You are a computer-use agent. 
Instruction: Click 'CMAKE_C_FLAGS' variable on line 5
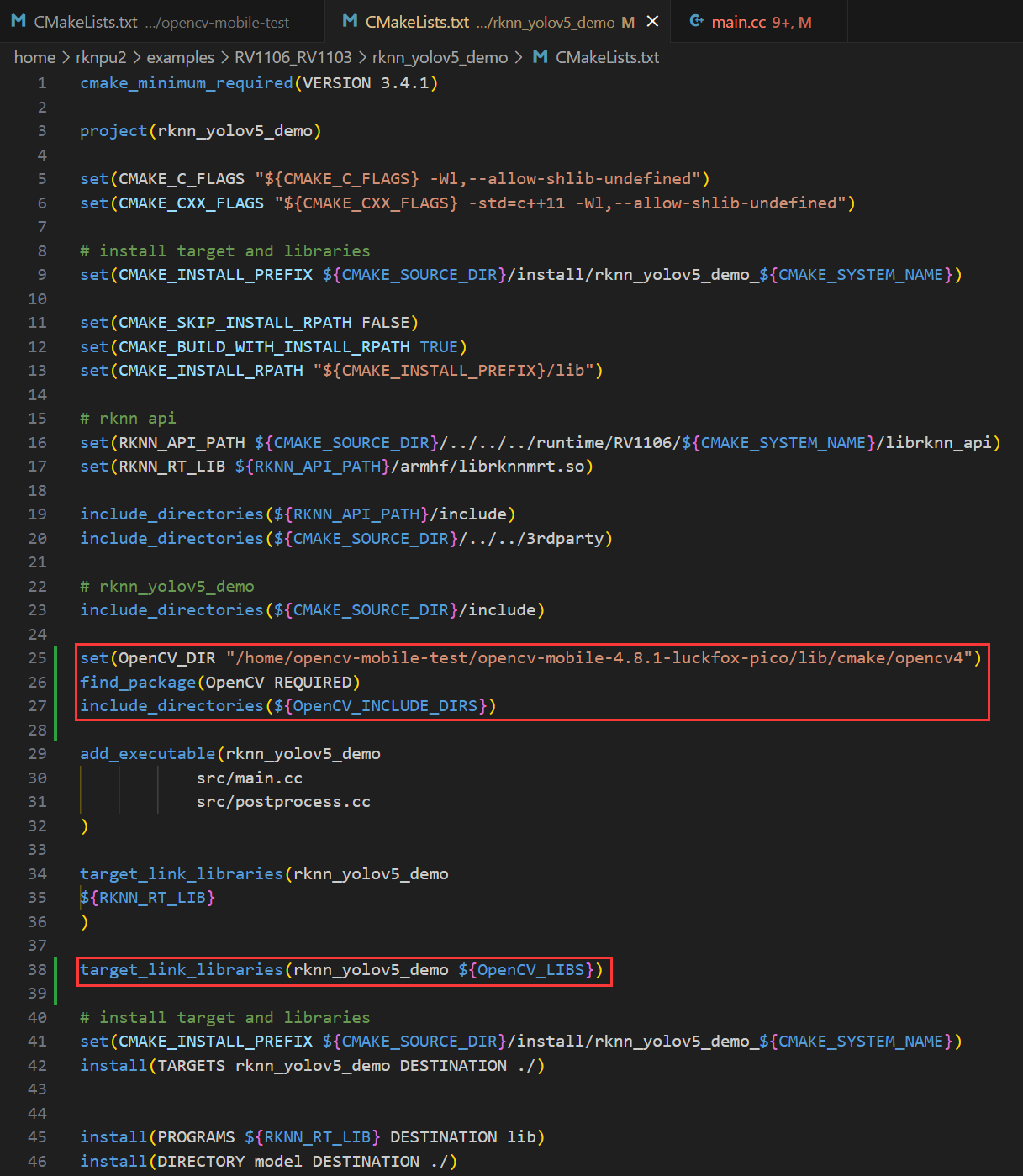(182, 179)
